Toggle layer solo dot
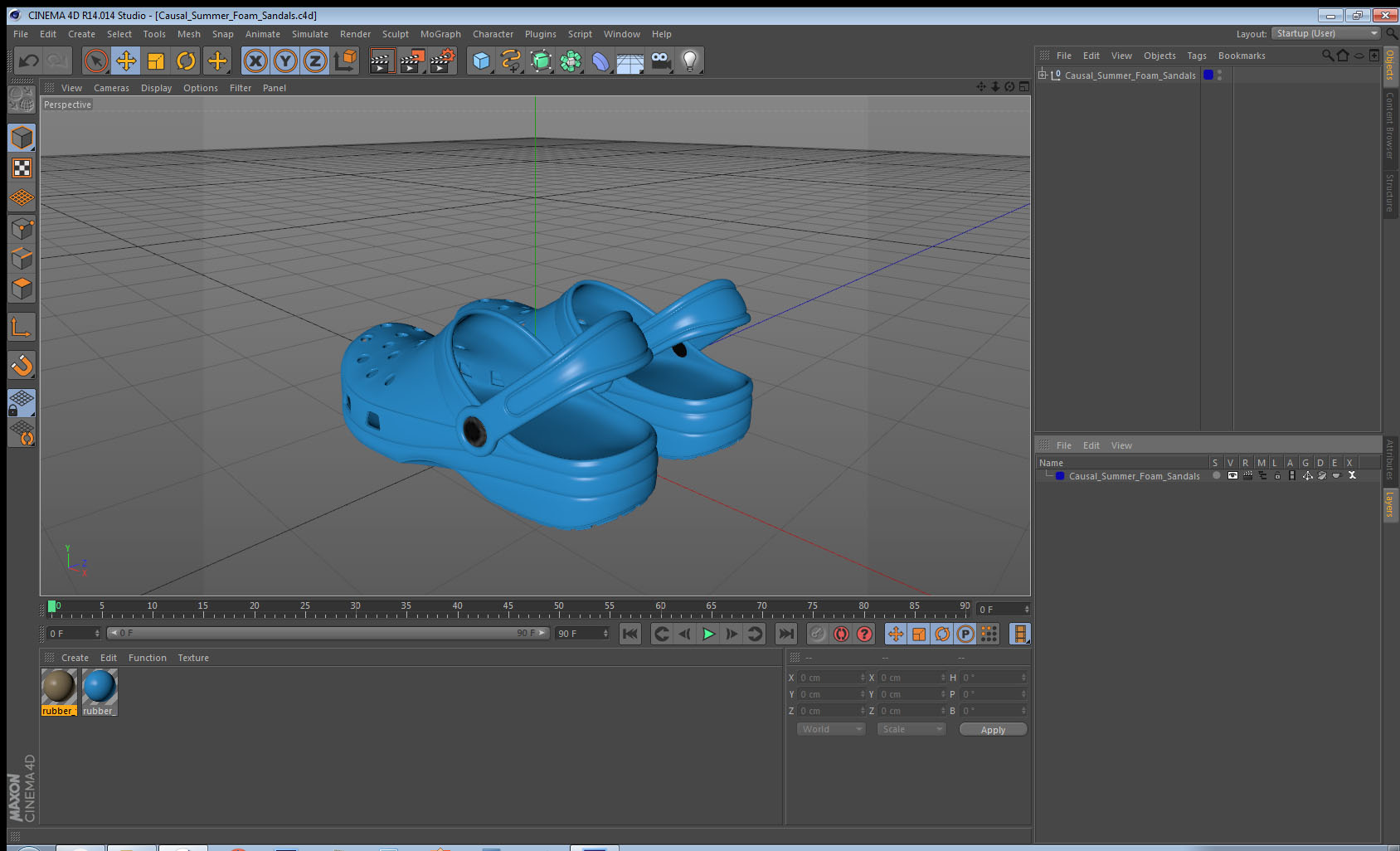The image size is (1400, 851). [x=1217, y=476]
